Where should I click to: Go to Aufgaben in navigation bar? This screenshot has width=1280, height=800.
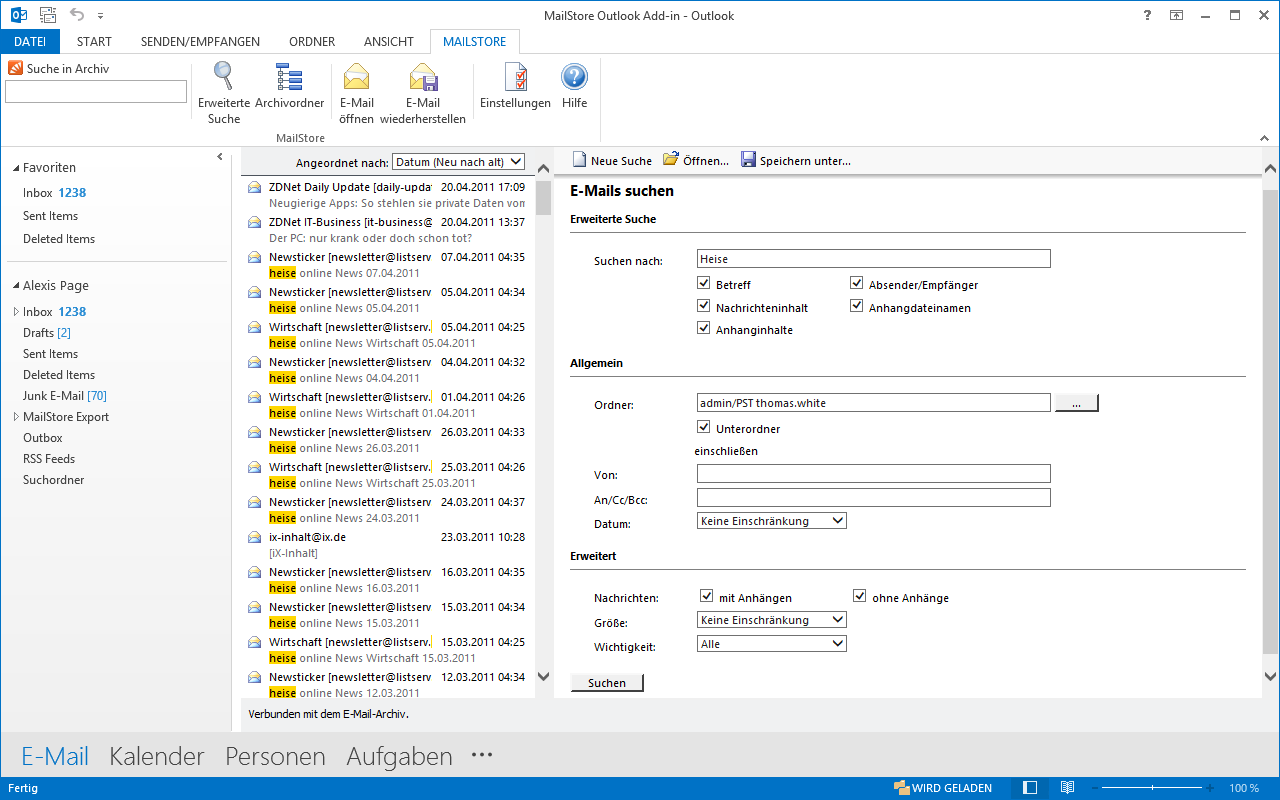click(399, 757)
